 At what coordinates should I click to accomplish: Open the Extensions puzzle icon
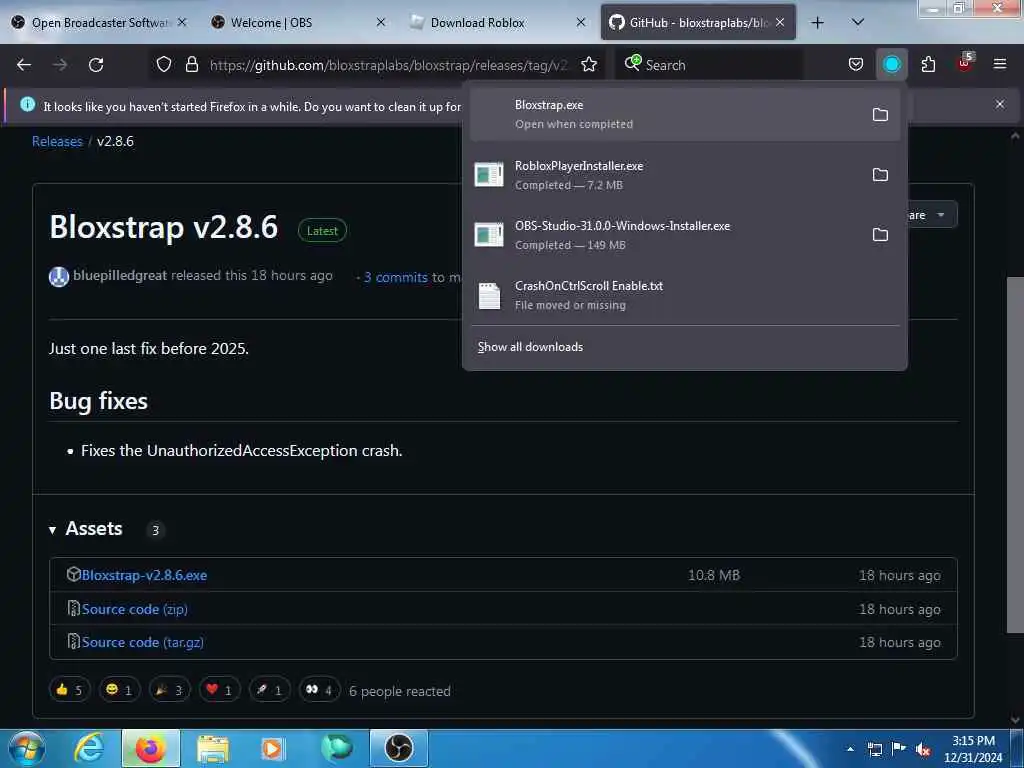[928, 65]
